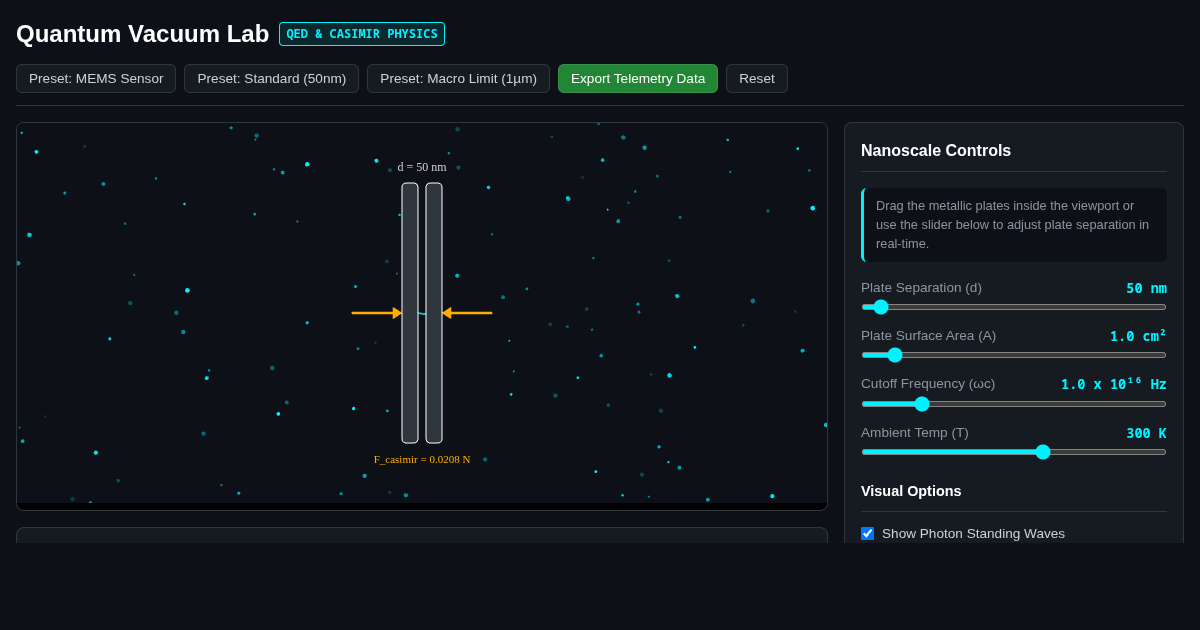The image size is (1200, 630).
Task: Click the Ambient Temp (T) label
Action: tap(915, 433)
